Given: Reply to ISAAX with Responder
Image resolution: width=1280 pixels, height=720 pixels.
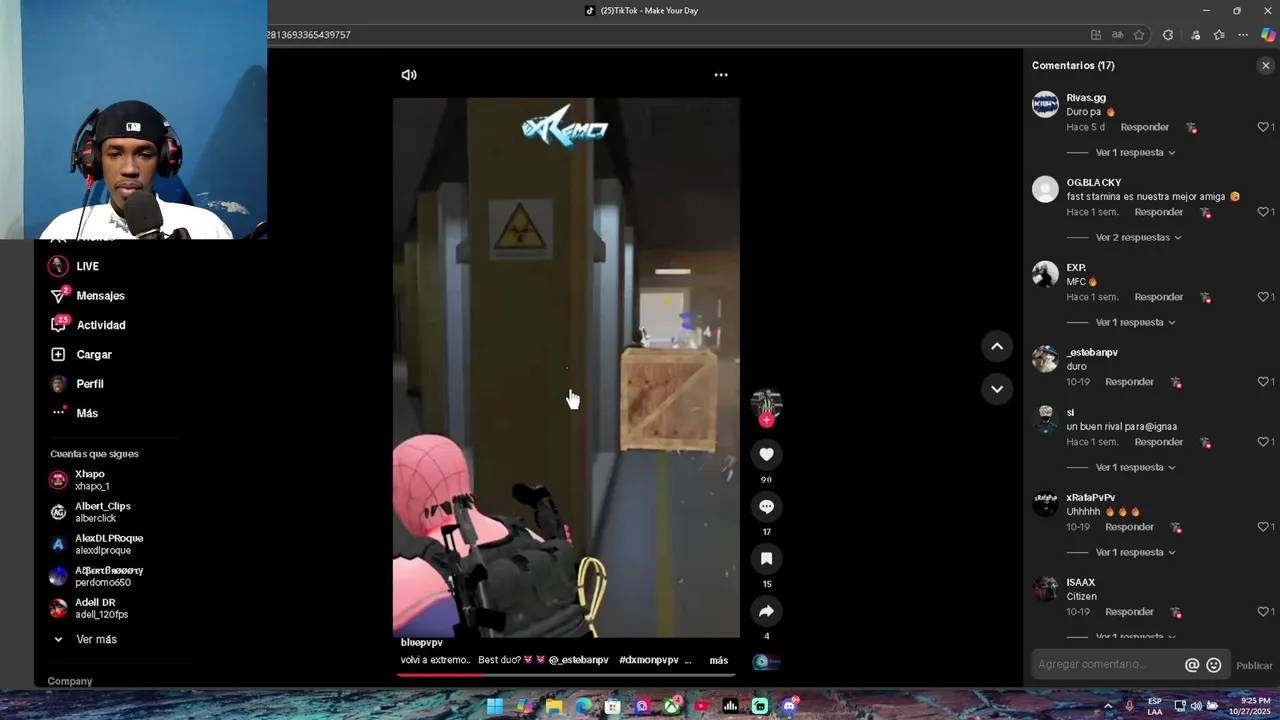Looking at the screenshot, I should [1130, 612].
